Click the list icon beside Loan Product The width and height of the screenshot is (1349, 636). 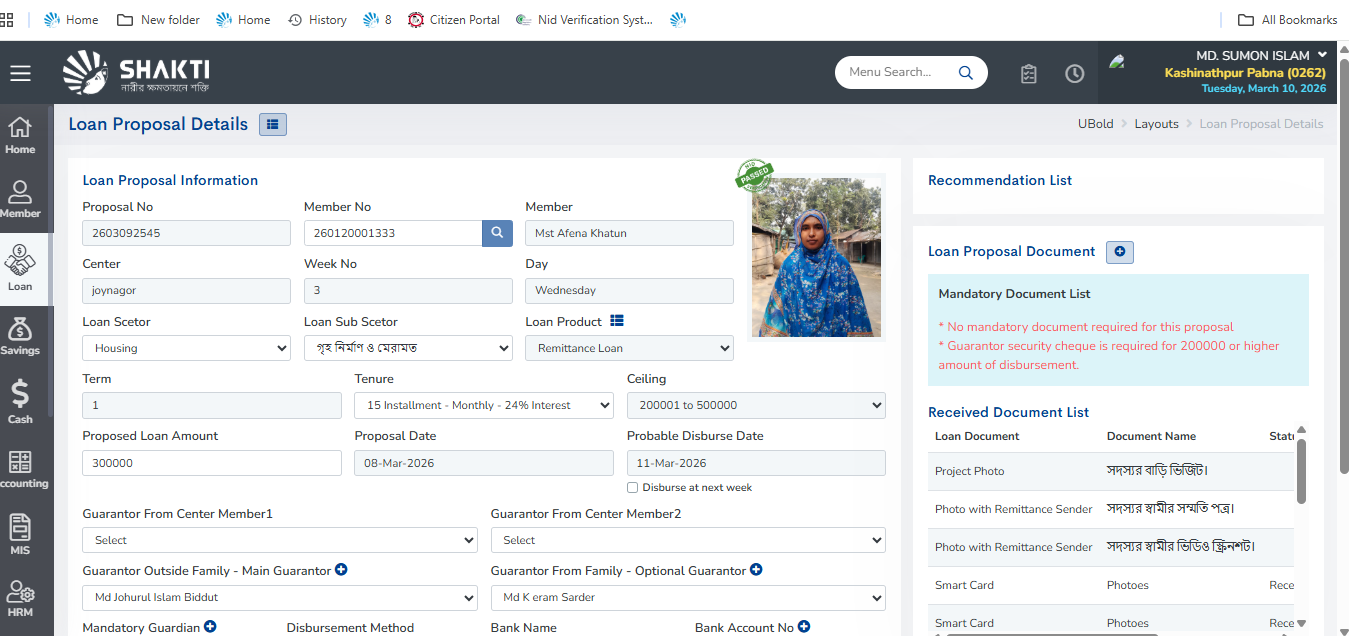pyautogui.click(x=617, y=321)
